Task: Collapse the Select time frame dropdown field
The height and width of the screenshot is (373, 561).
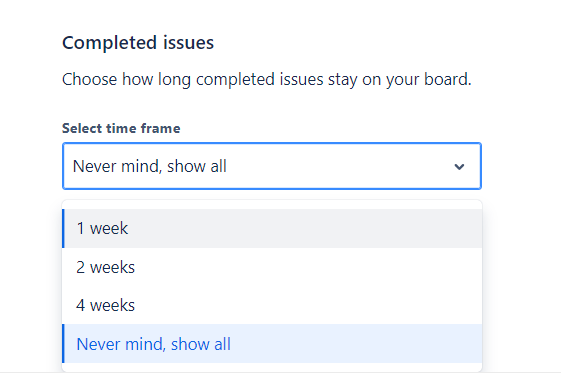Action: pos(272,166)
